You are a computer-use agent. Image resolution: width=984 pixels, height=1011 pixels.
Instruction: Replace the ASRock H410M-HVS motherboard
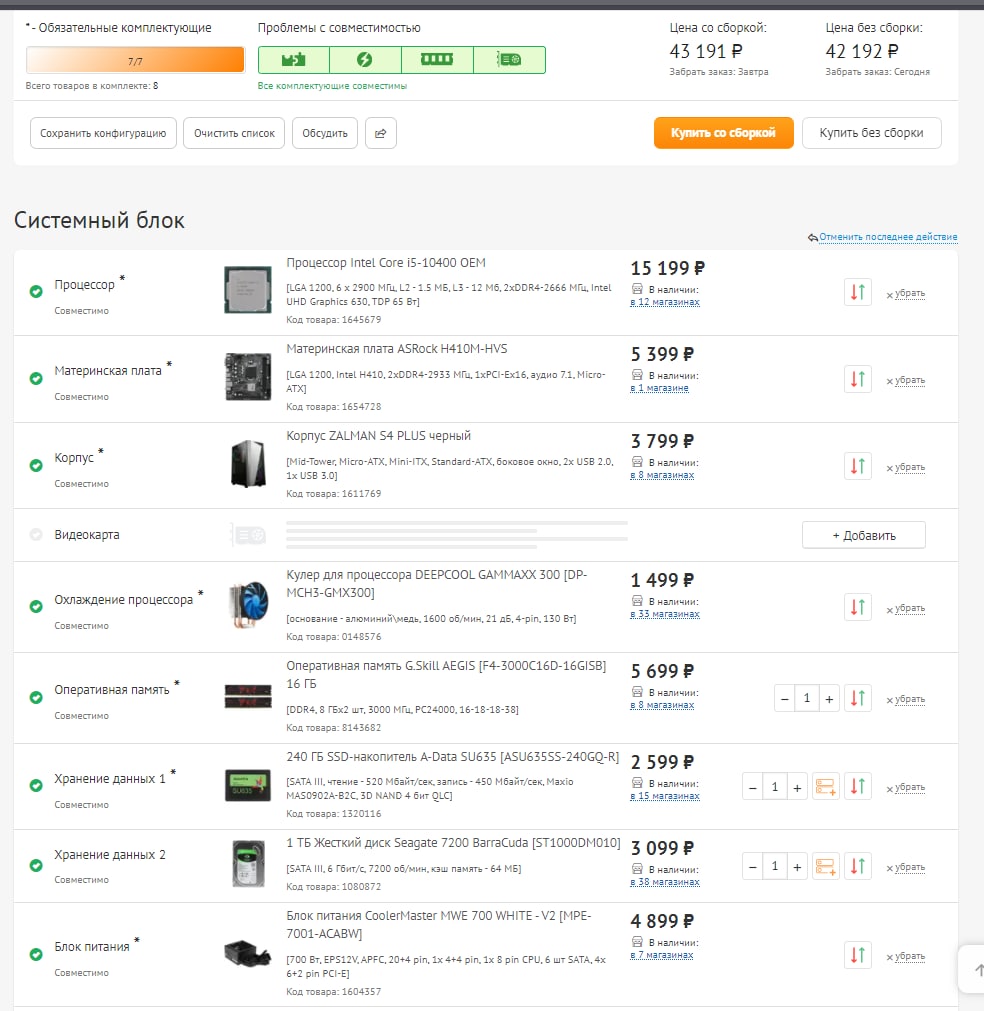[858, 379]
